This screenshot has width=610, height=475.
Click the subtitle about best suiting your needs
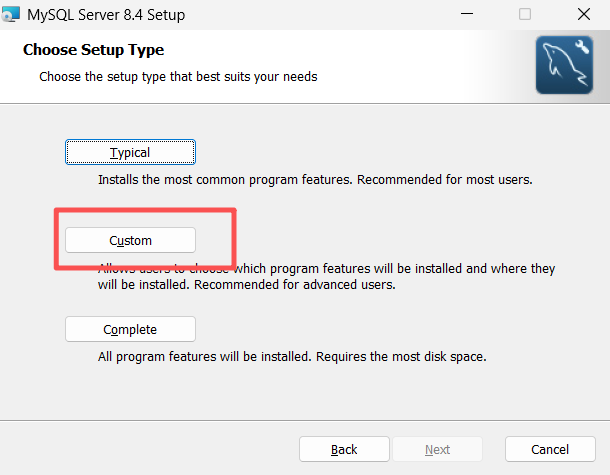click(x=178, y=76)
